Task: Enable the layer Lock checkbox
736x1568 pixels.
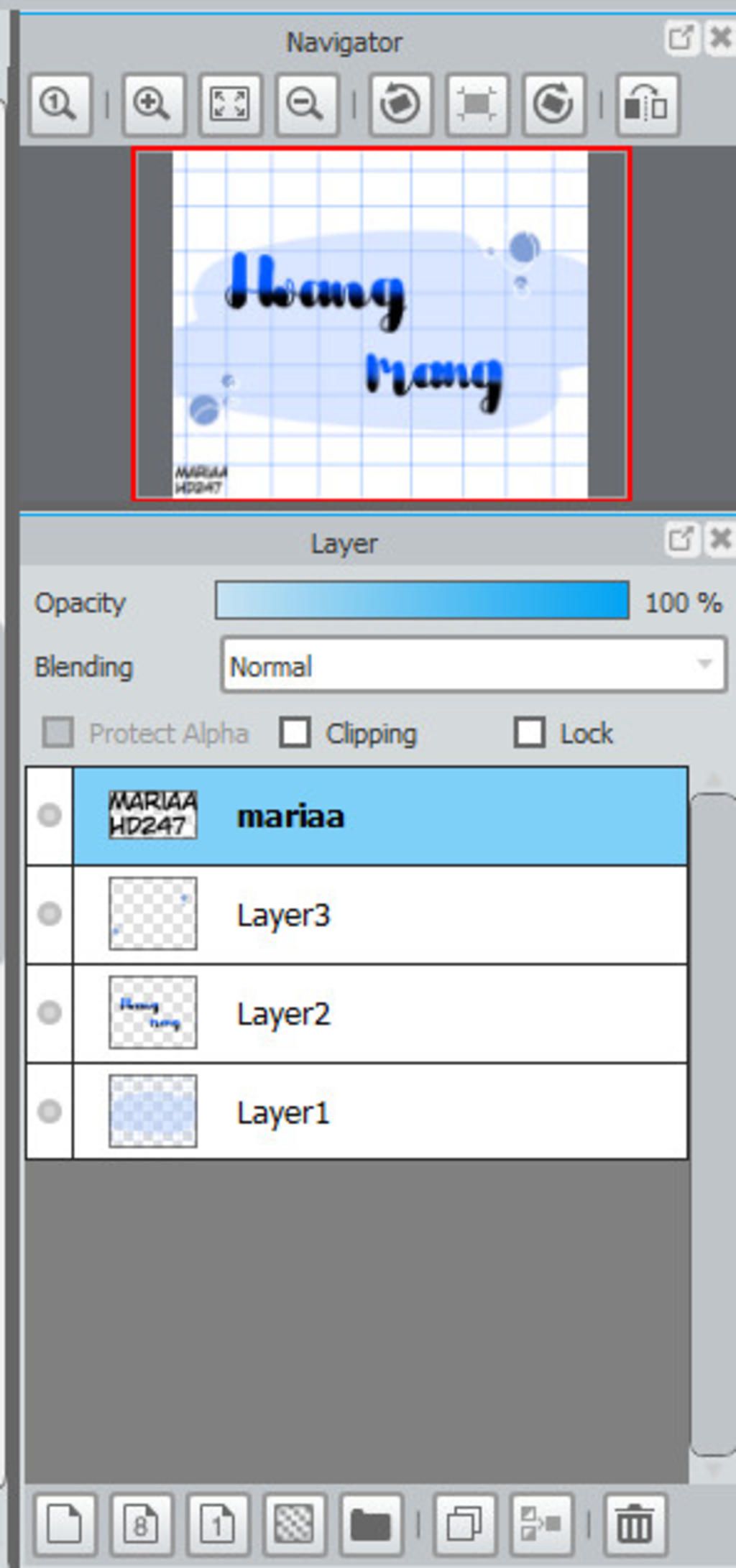Action: (x=530, y=733)
